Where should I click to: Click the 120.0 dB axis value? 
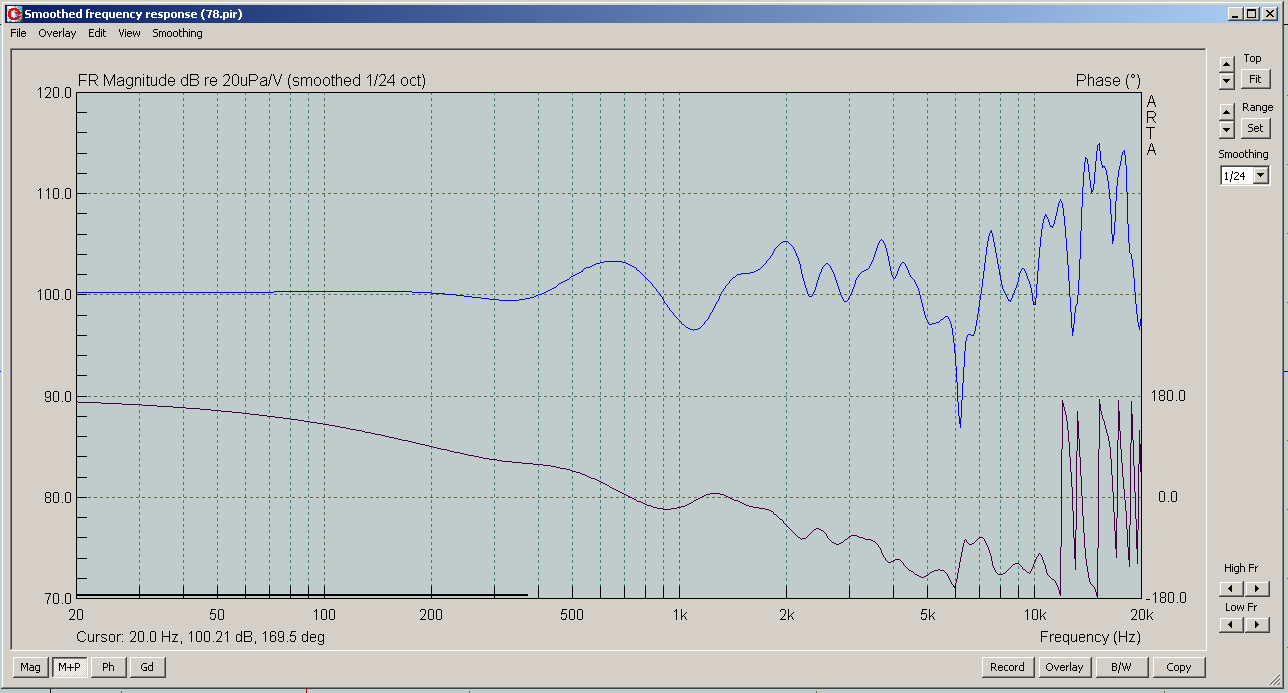tap(53, 93)
